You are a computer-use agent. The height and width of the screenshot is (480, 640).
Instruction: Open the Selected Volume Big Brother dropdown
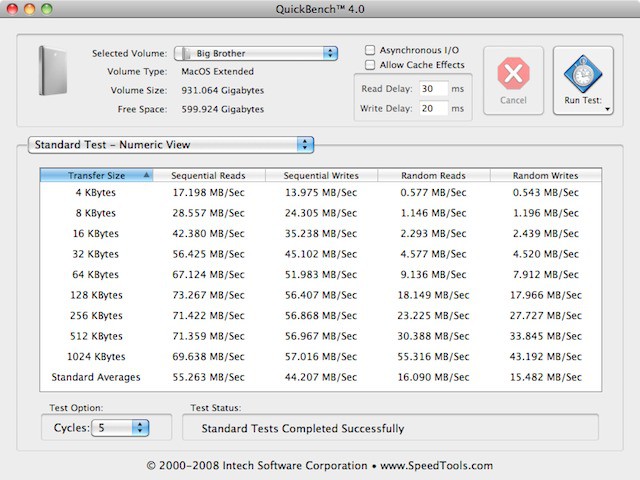pyautogui.click(x=257, y=53)
